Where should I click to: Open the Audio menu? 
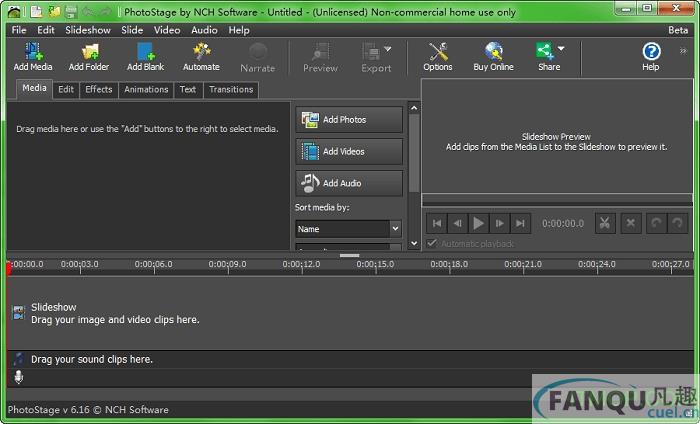point(204,30)
